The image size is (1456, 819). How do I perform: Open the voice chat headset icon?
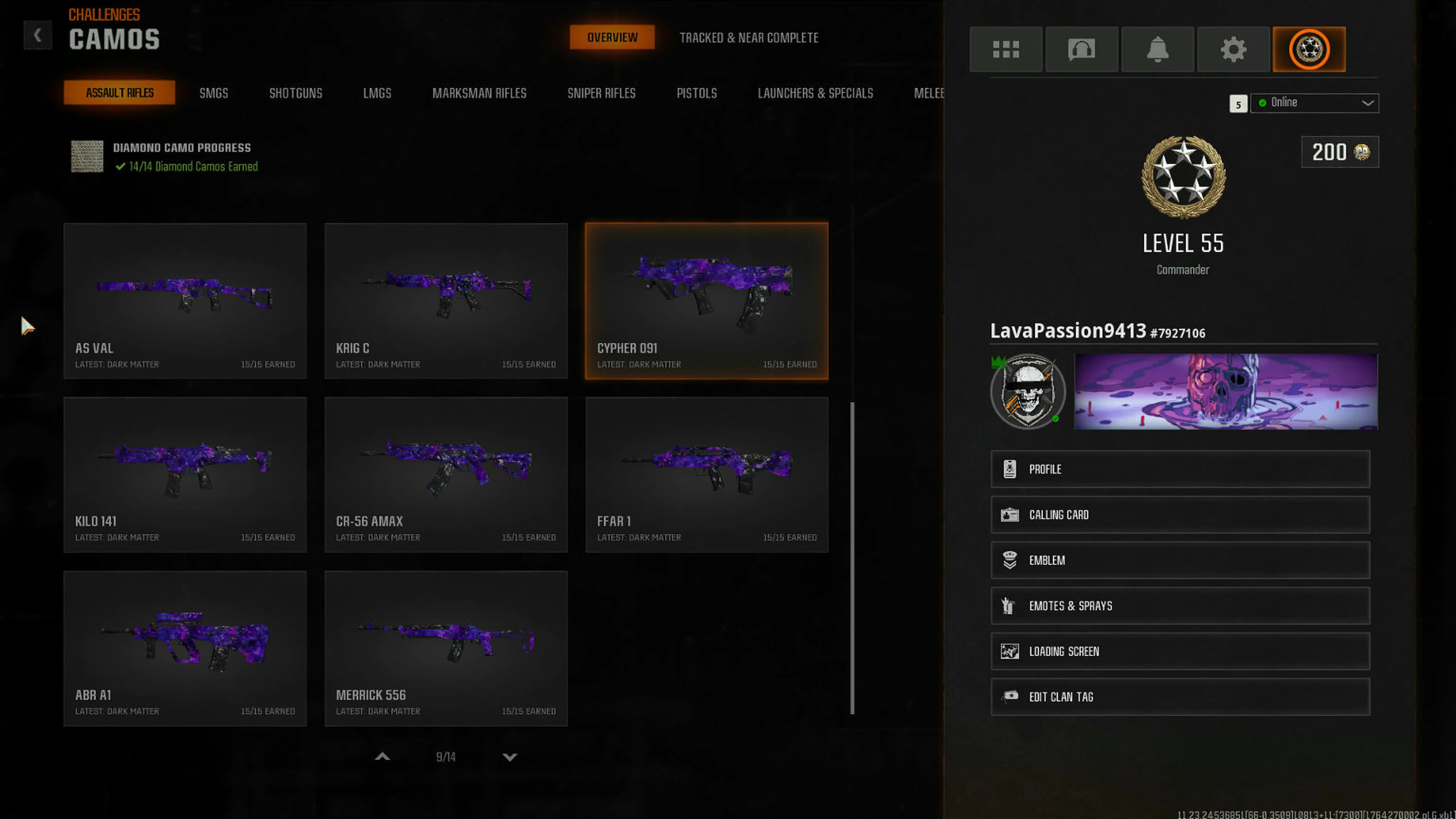pyautogui.click(x=1082, y=49)
